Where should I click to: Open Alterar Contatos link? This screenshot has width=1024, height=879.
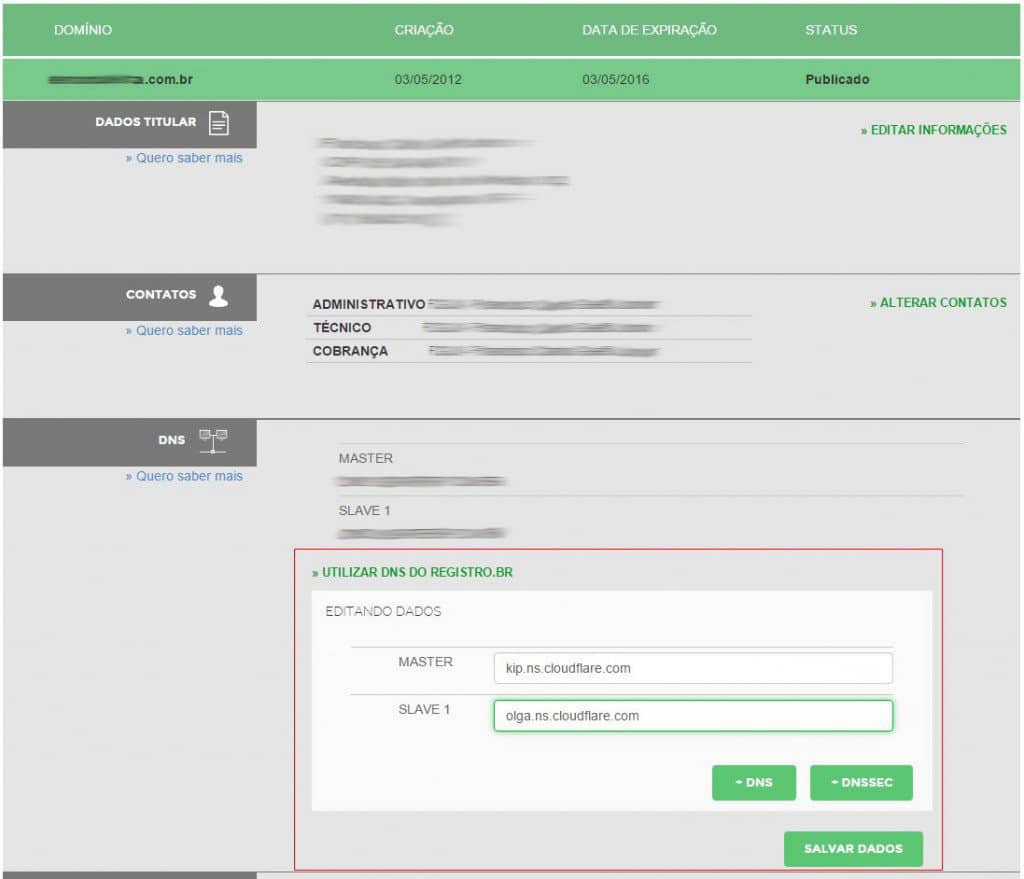coord(938,302)
